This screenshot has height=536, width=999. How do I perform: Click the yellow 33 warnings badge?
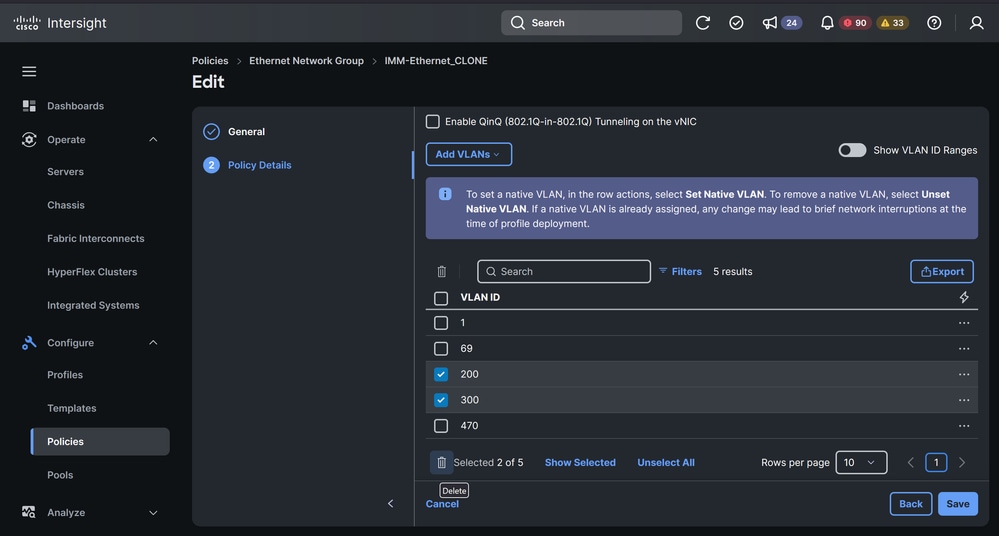tap(892, 23)
